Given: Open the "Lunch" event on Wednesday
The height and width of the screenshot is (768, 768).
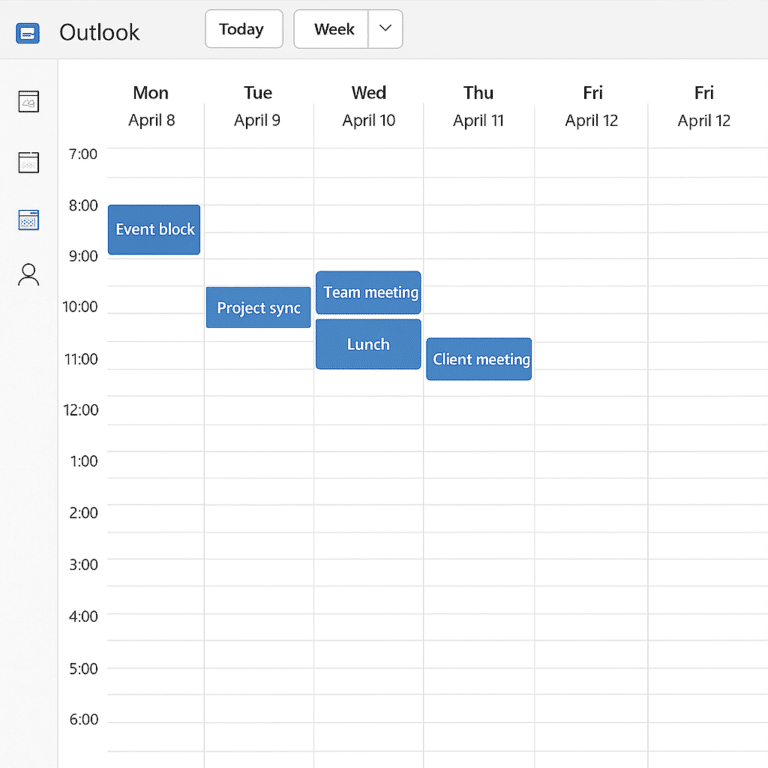Looking at the screenshot, I should (x=368, y=344).
